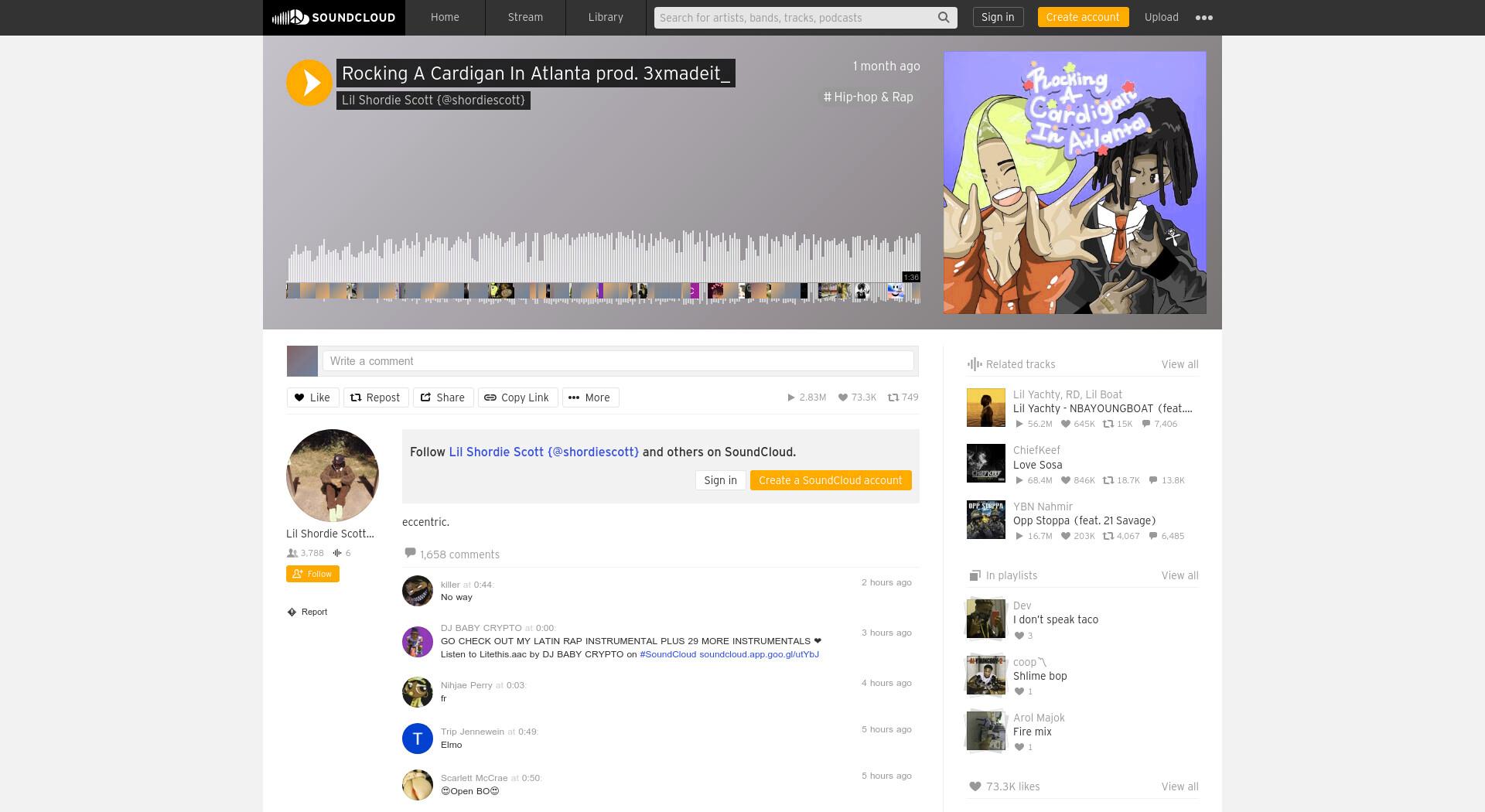The width and height of the screenshot is (1485, 812).
Task: Open the three-dots menu in the header
Action: pos(1204,17)
